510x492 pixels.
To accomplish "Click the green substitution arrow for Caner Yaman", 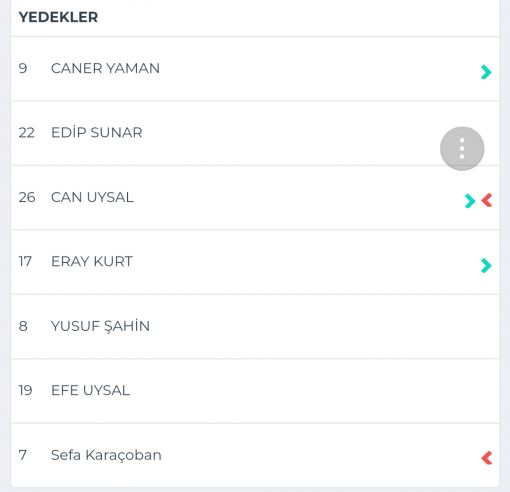I will [486, 72].
